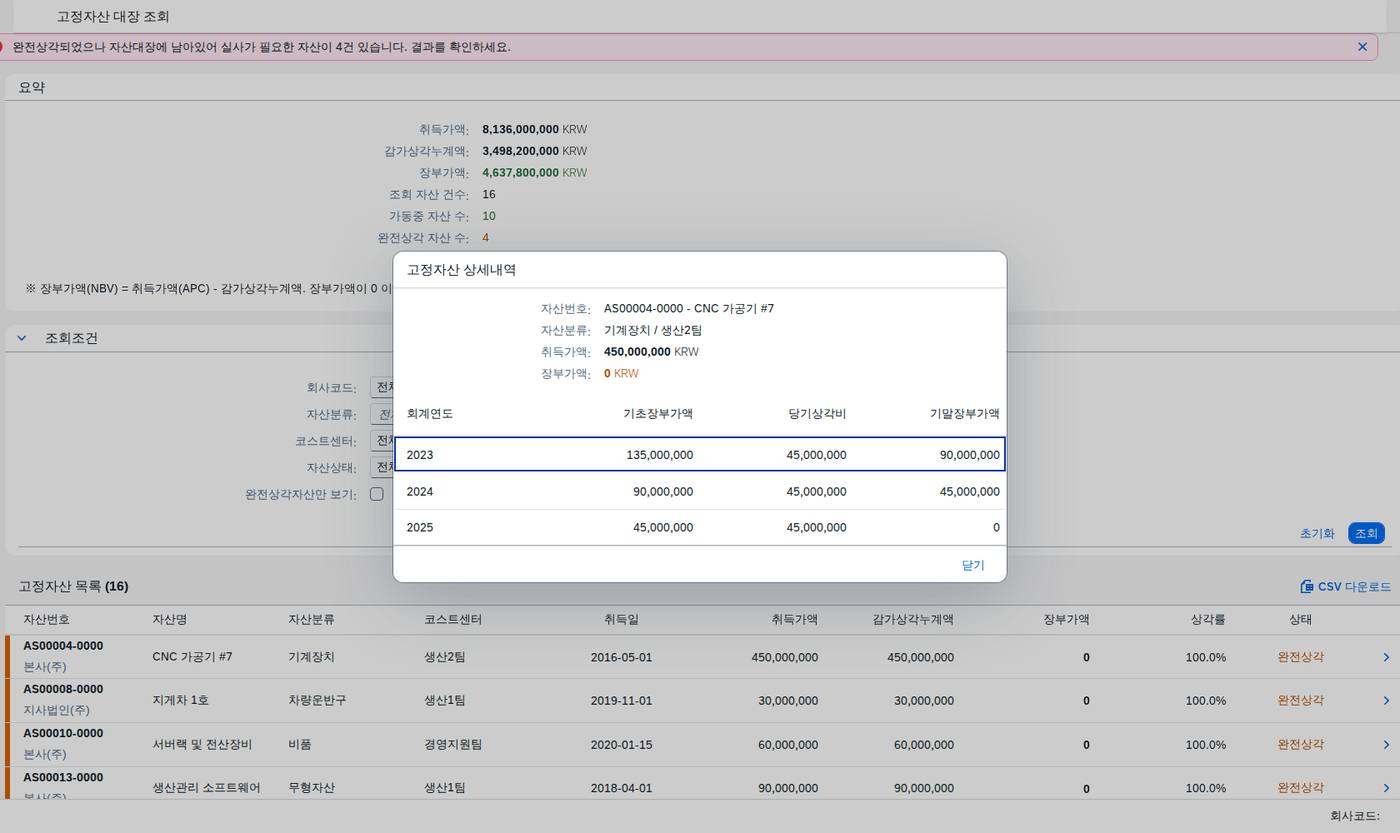Open details arrow for AS00010-0000 row
1400x833 pixels.
coord(1386,745)
